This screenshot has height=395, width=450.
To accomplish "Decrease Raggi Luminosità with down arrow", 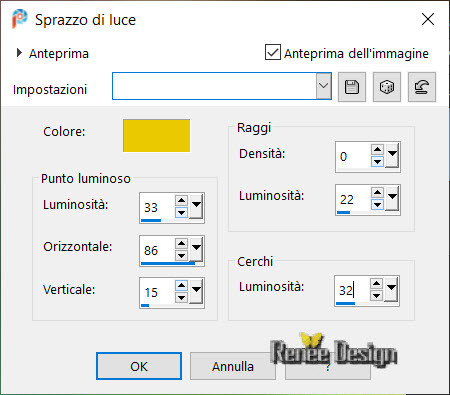I will click(x=377, y=204).
